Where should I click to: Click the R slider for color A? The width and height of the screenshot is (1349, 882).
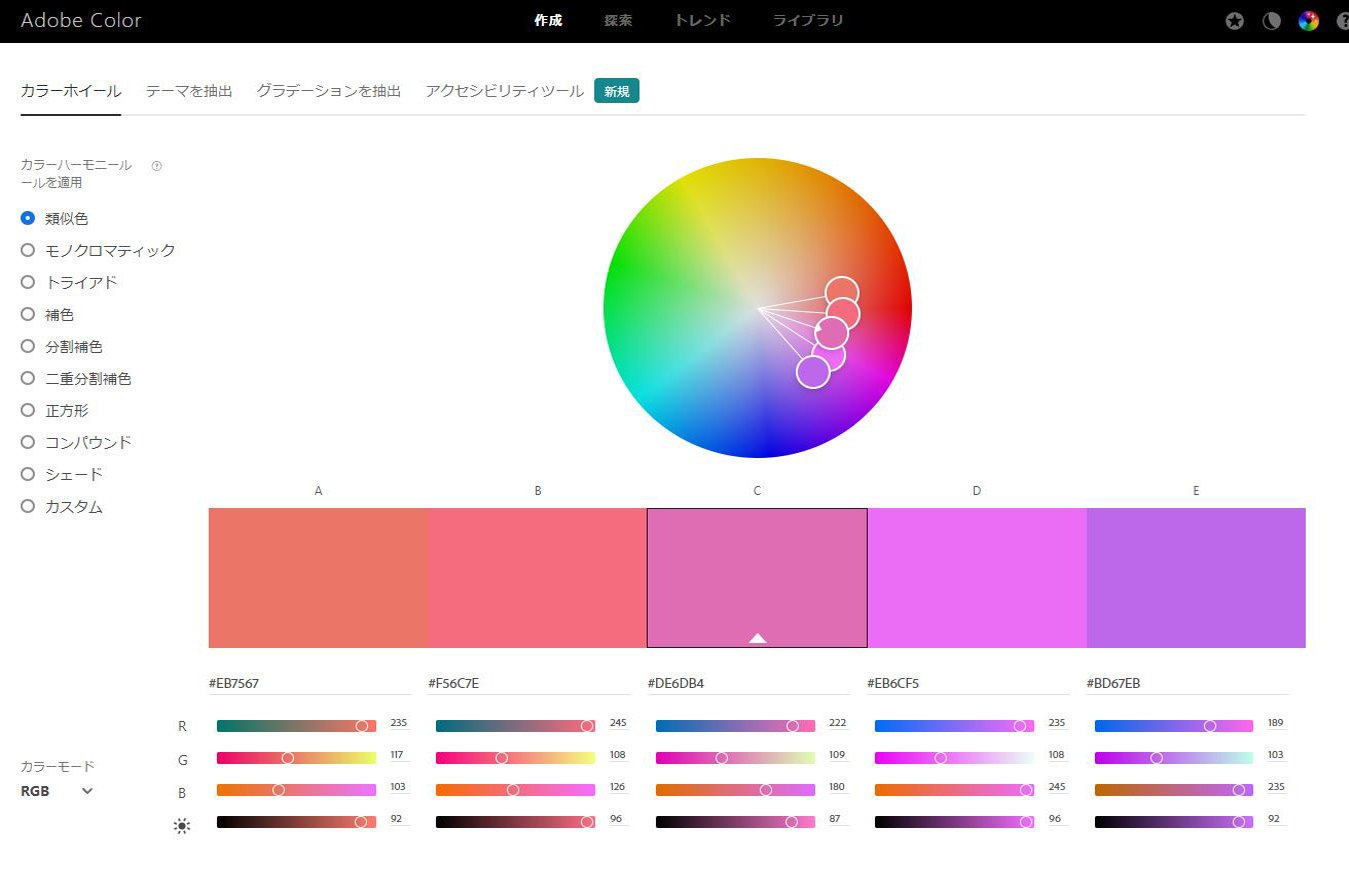click(296, 726)
